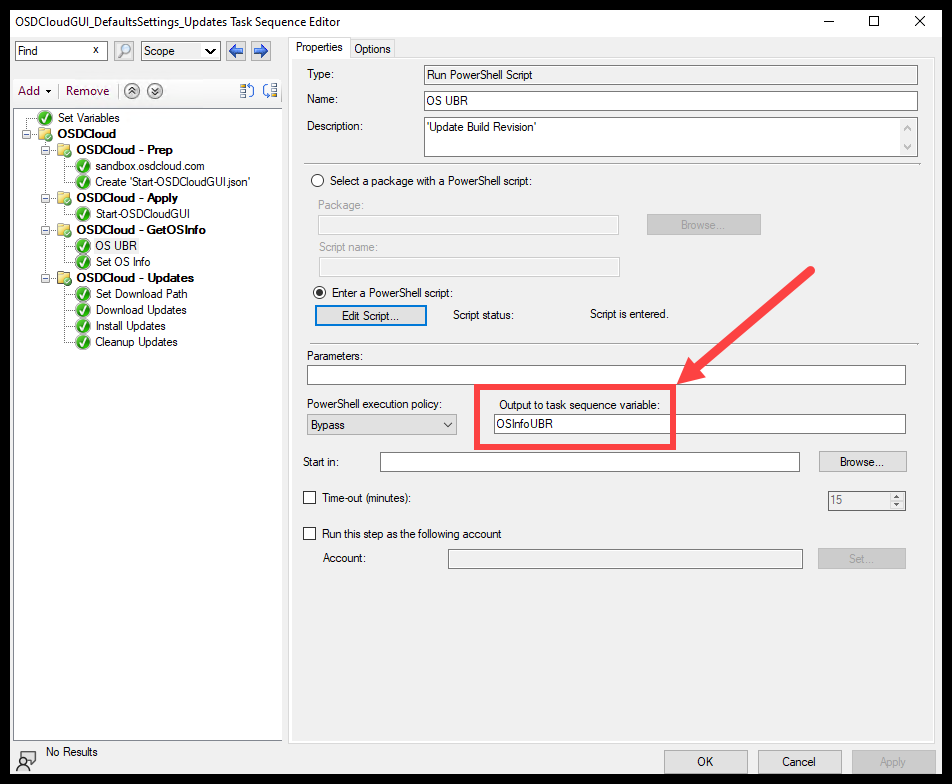Click the Move Up double-chevron icon
Screen dimensions: 952x784
click(x=132, y=91)
